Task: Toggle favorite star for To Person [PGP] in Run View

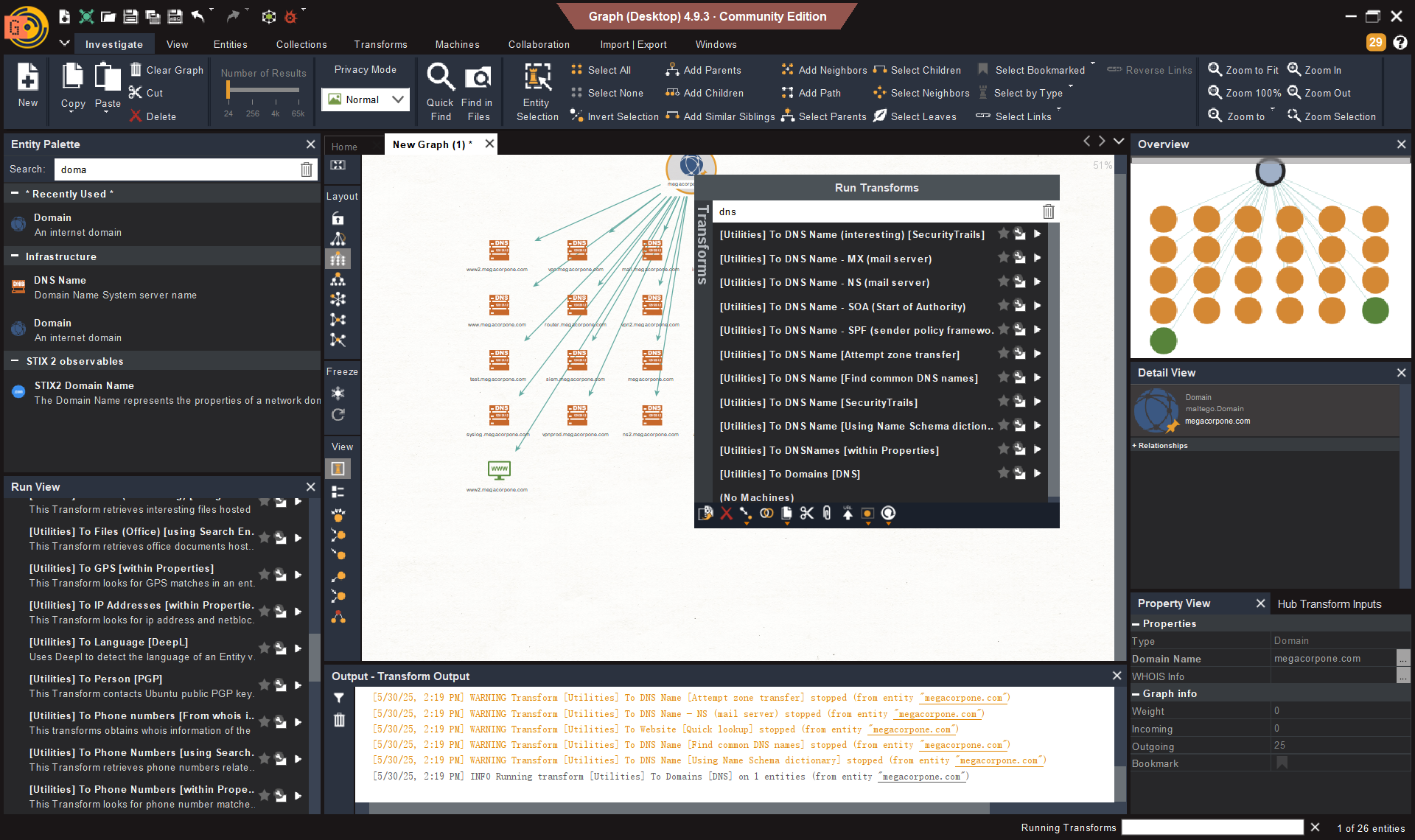Action: (x=264, y=685)
